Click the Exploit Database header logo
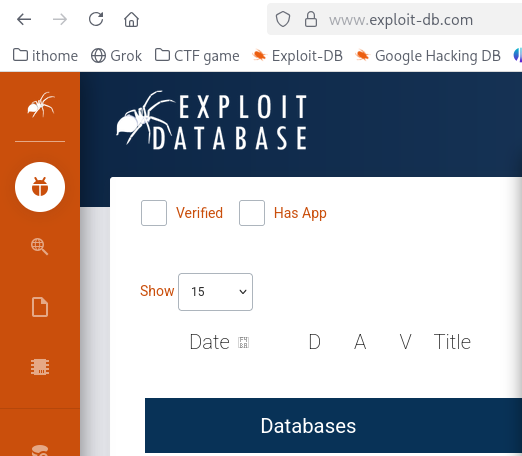Viewport: 522px width, 456px height. coord(211,121)
